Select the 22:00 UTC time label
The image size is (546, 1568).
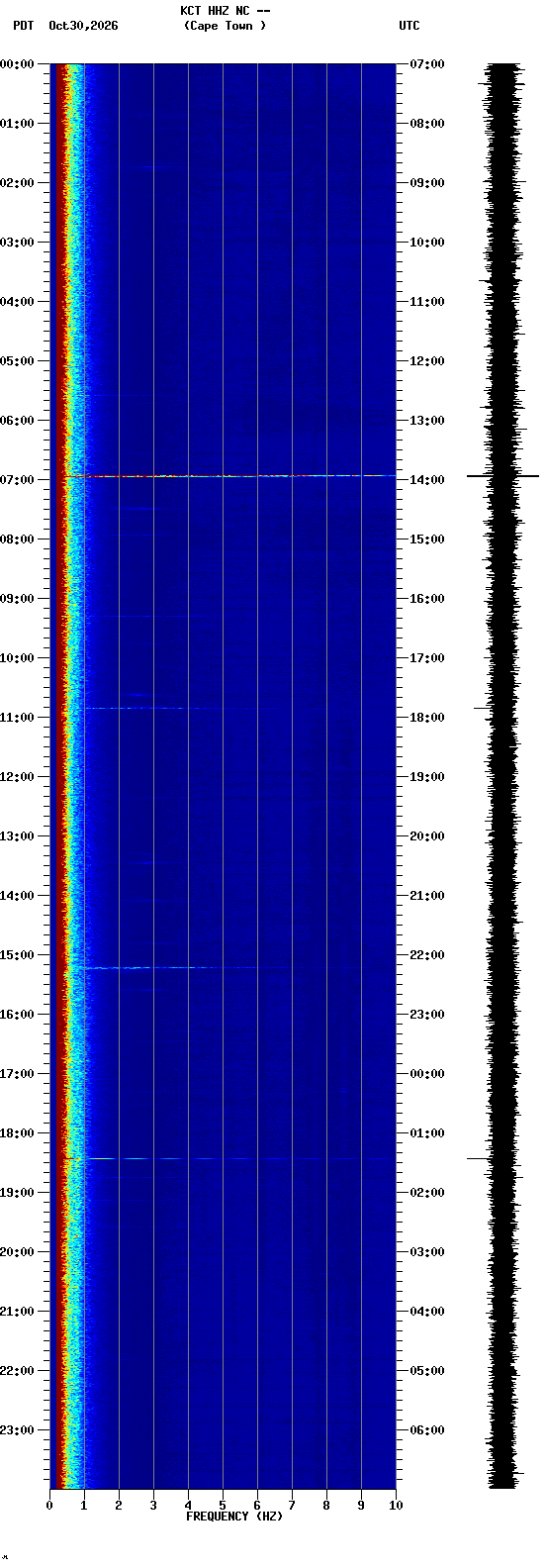pyautogui.click(x=427, y=955)
